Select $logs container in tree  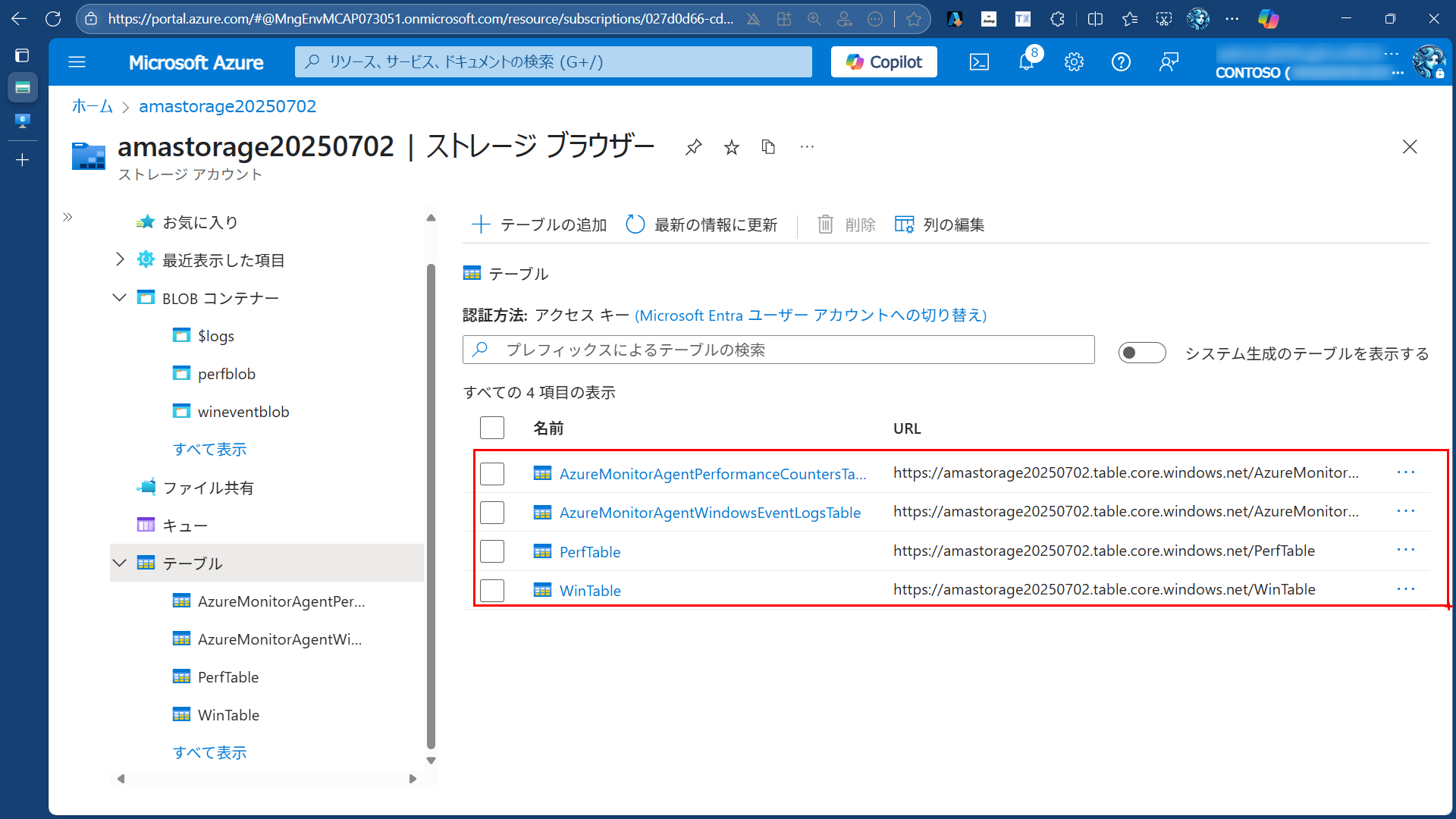[216, 336]
